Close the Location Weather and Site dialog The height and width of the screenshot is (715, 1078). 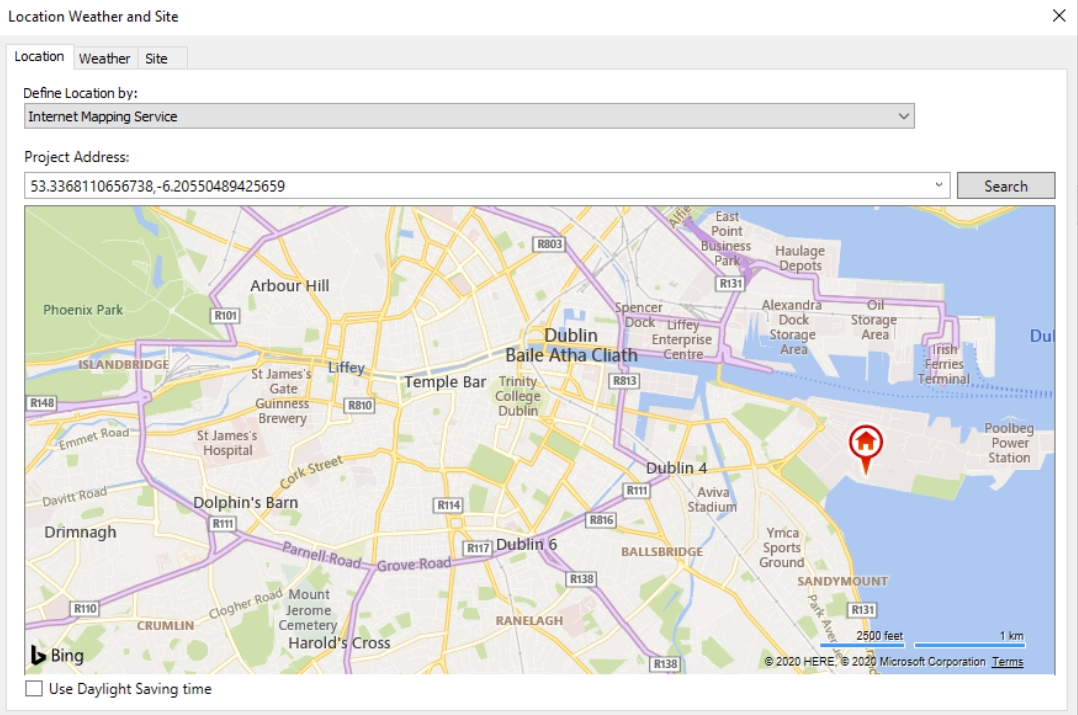click(1059, 16)
